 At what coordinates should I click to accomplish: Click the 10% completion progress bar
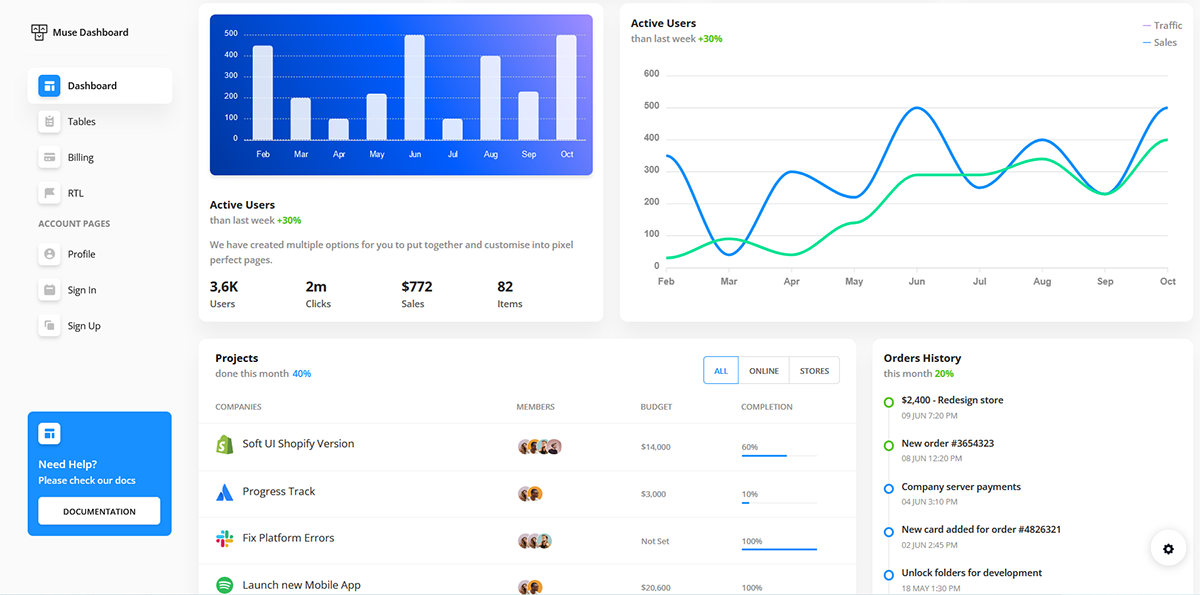click(779, 503)
